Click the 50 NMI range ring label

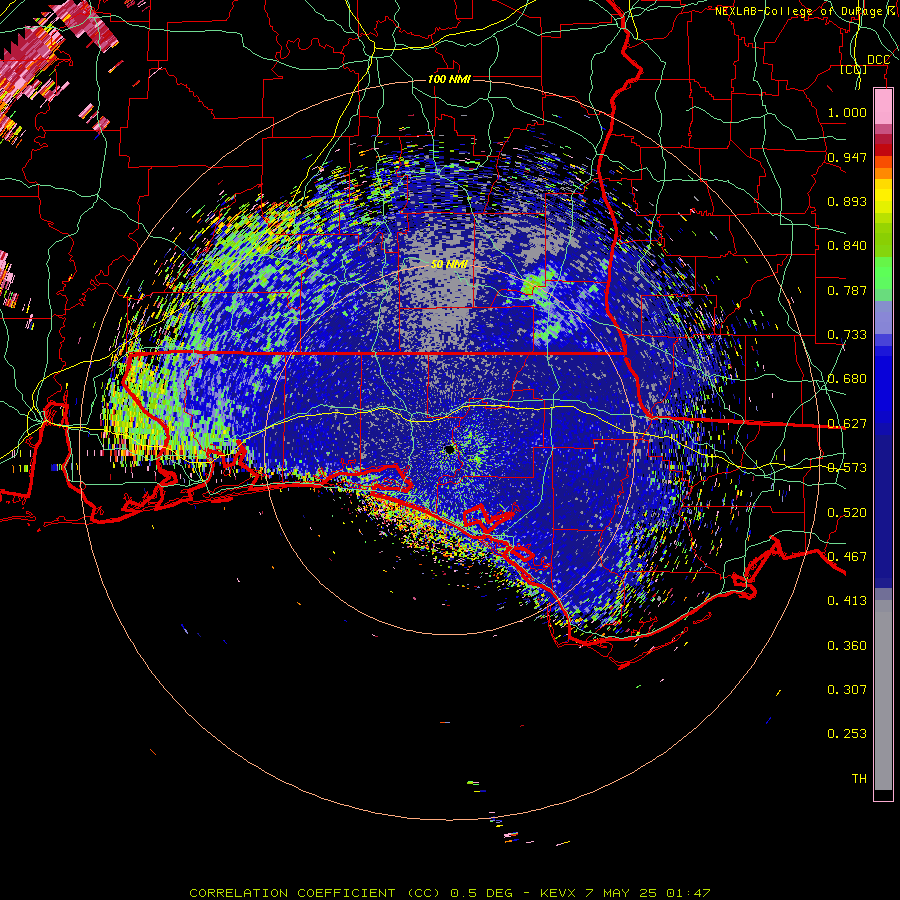pos(449,265)
